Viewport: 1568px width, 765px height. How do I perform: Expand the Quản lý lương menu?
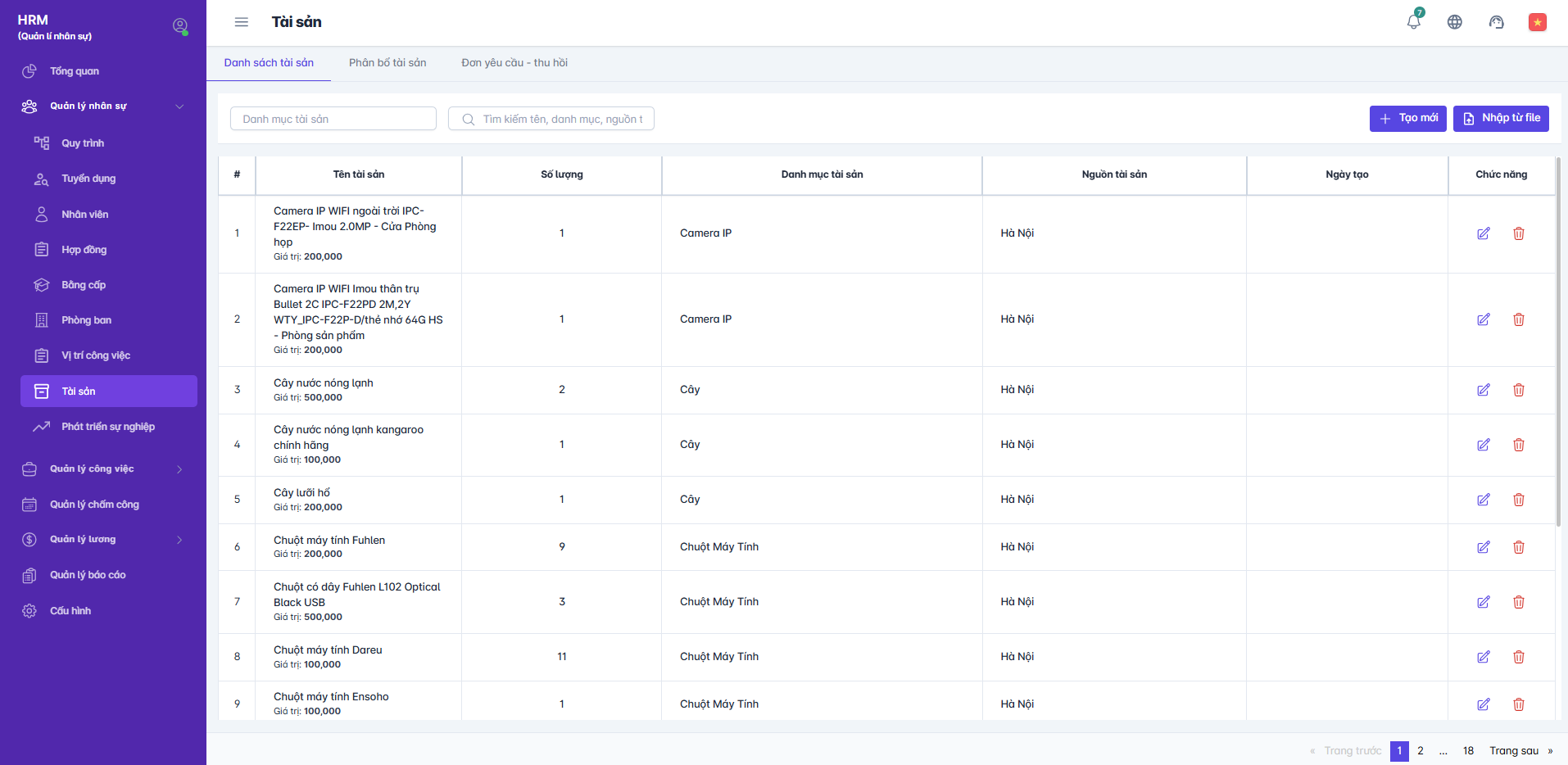179,540
